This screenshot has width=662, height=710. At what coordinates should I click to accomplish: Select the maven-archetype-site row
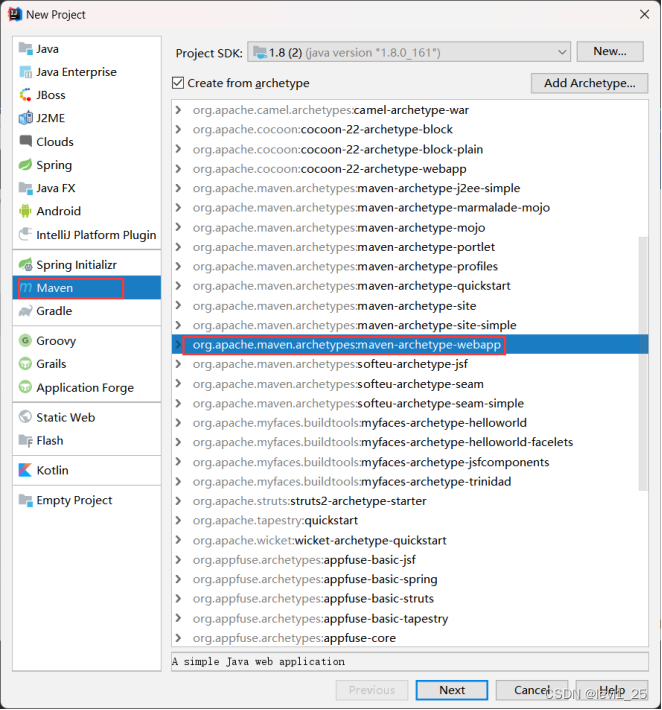click(410, 306)
